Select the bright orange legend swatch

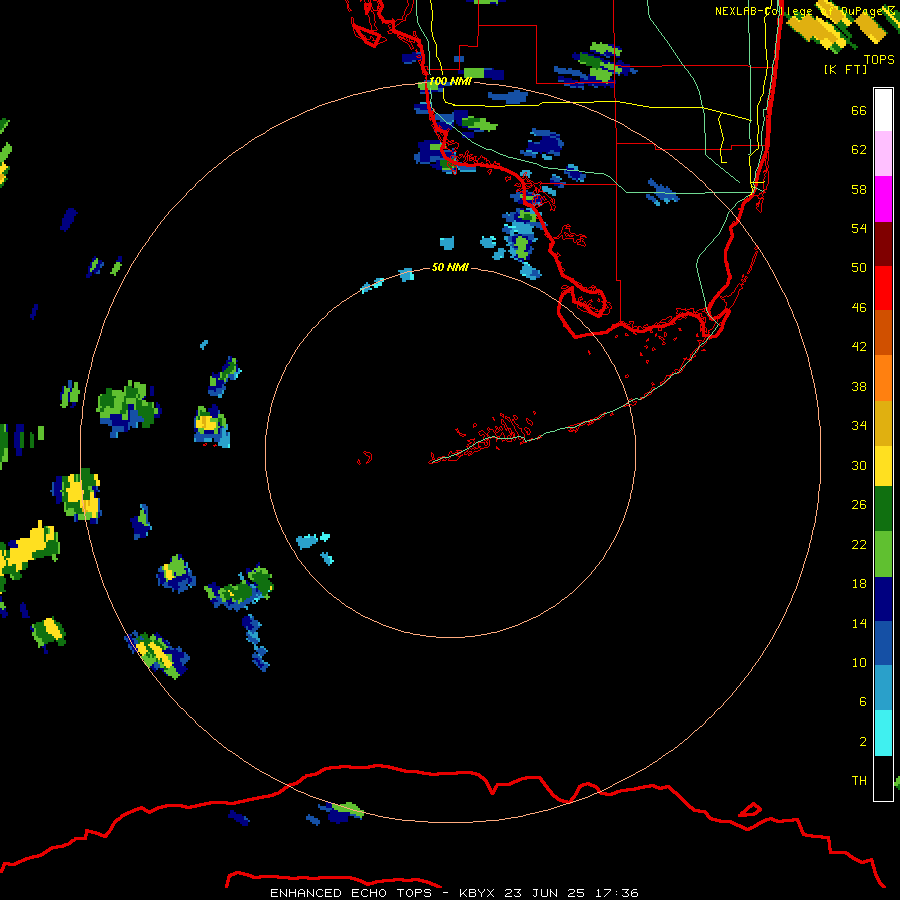point(883,378)
